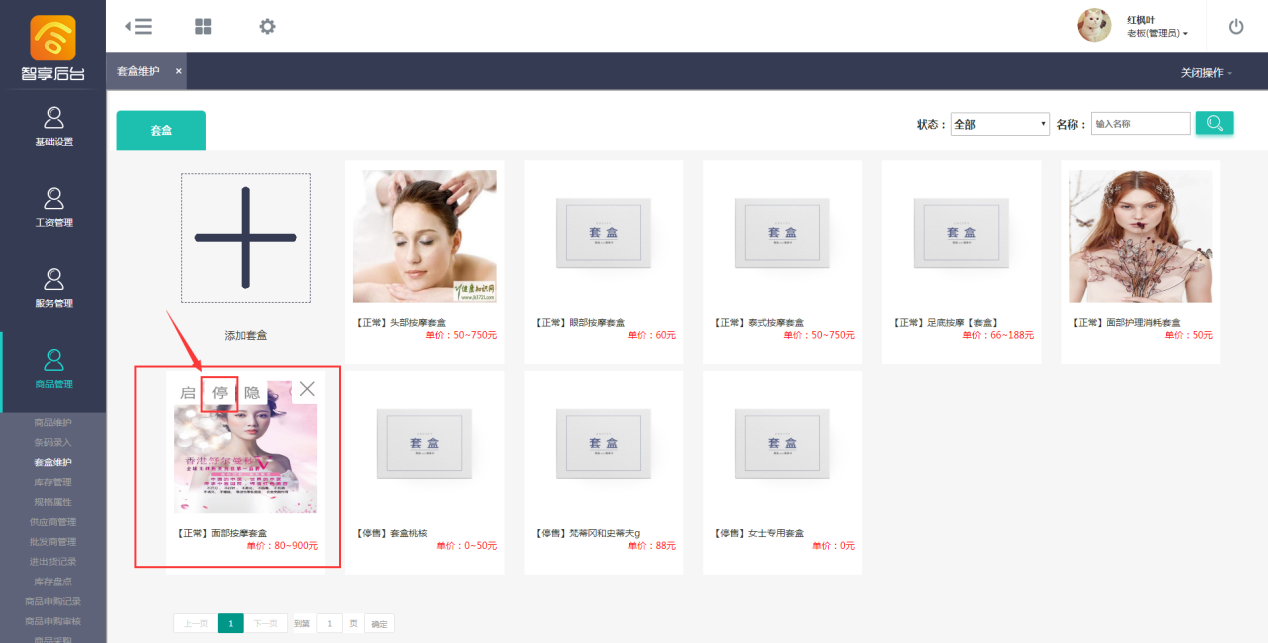Viewport: 1268px width, 643px height.
Task: Close the 套盒维护 tab with its x
Action: (x=179, y=71)
